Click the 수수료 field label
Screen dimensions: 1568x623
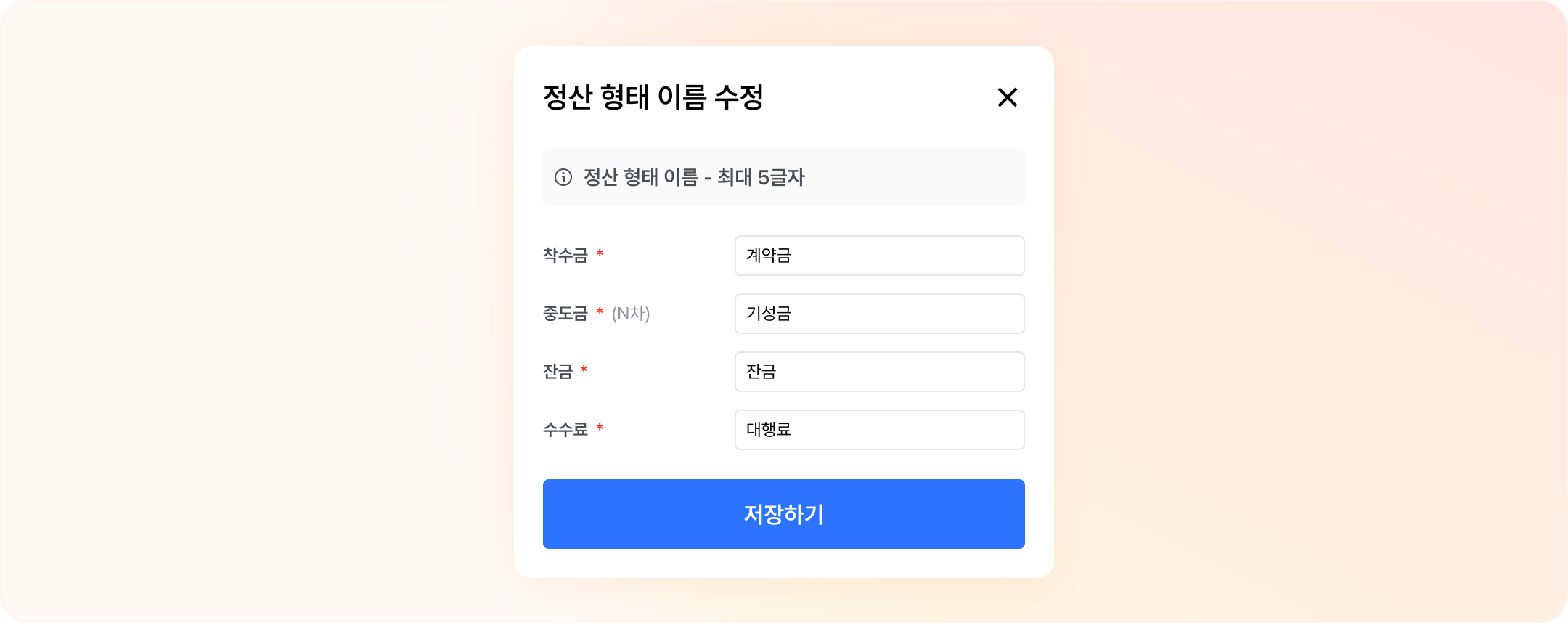(x=565, y=430)
